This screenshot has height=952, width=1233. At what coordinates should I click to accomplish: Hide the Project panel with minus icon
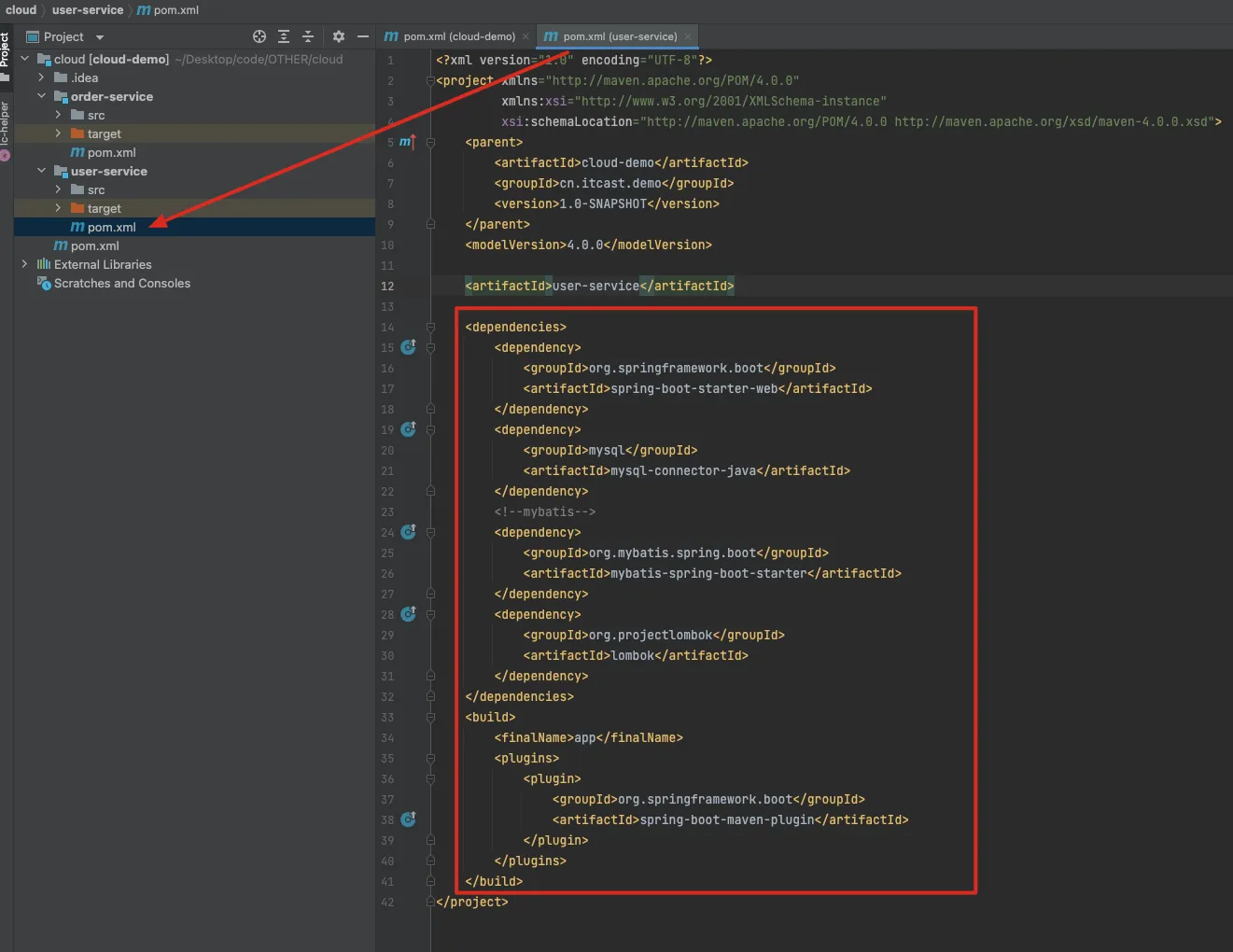[363, 36]
